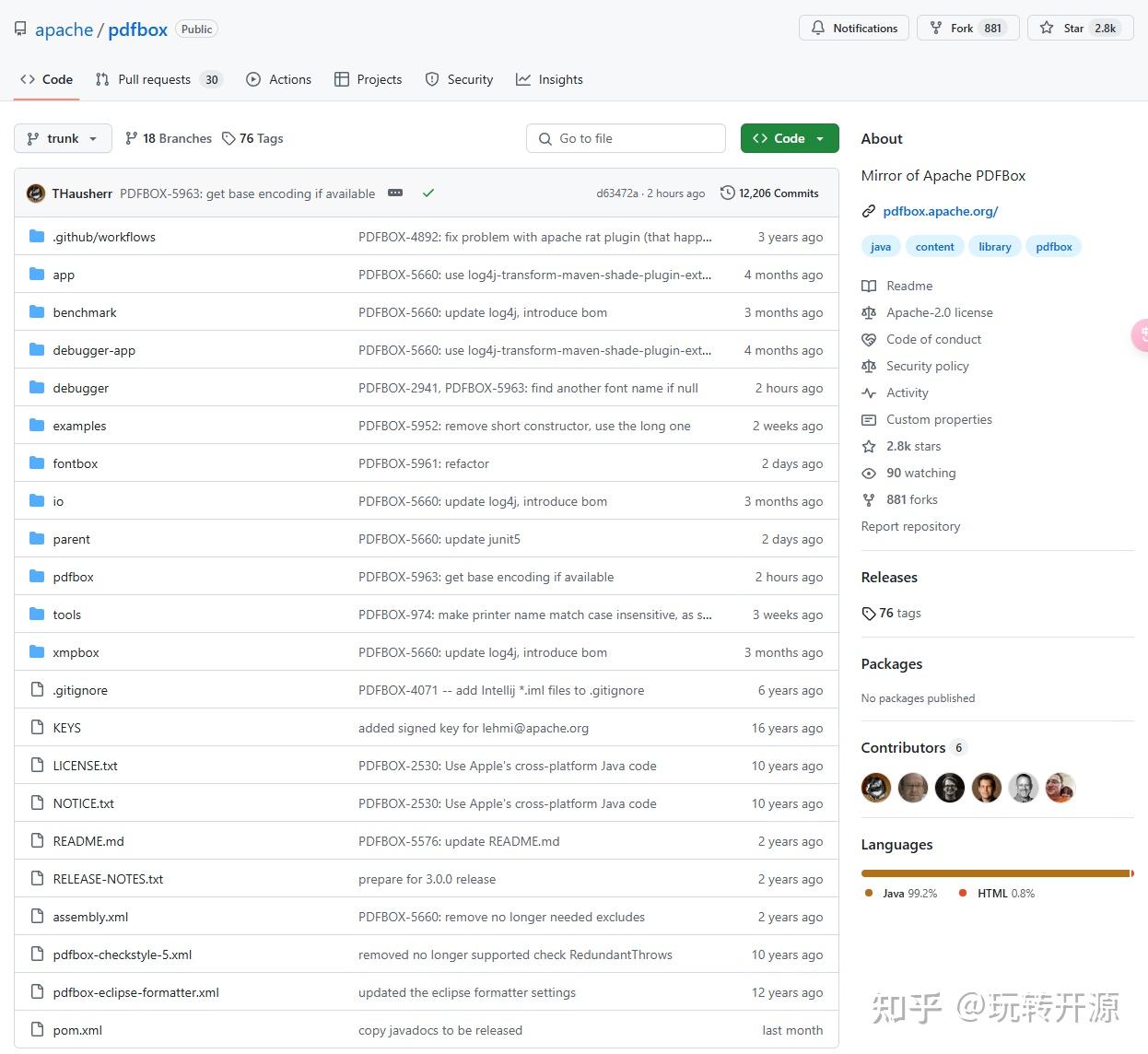Click inside the Go to file search box
1148x1054 pixels.
(627, 137)
